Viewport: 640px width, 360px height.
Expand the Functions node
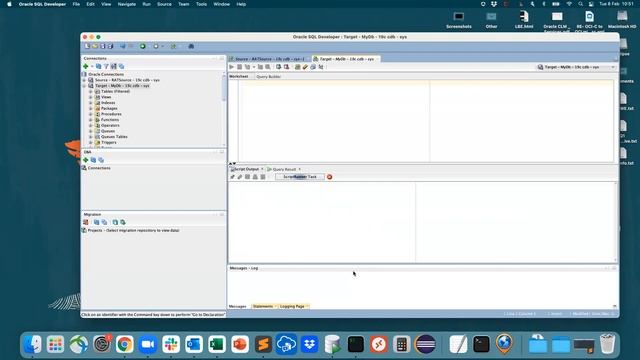coord(91,120)
